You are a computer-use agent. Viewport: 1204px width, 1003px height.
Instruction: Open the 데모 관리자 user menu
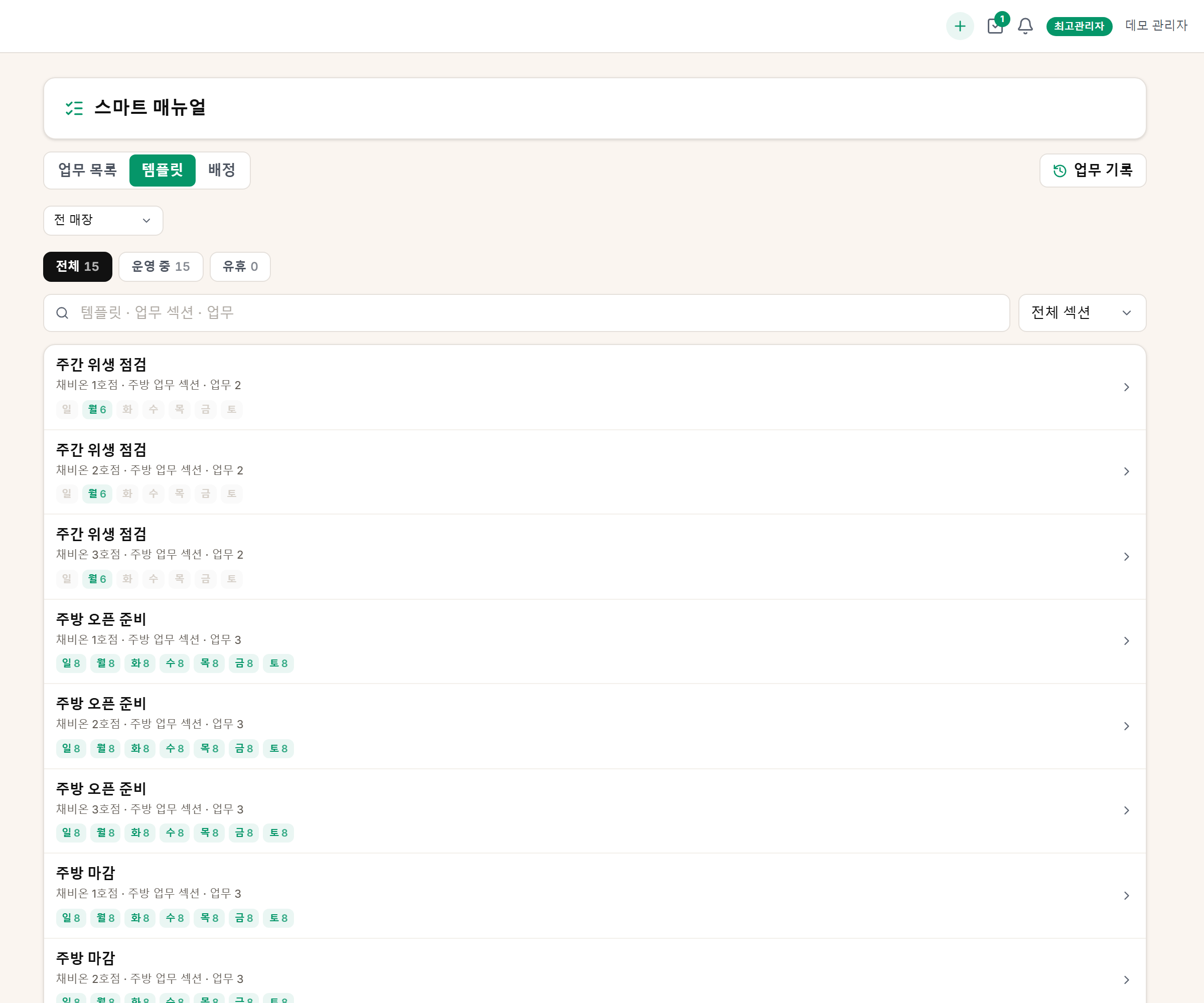(x=1156, y=25)
